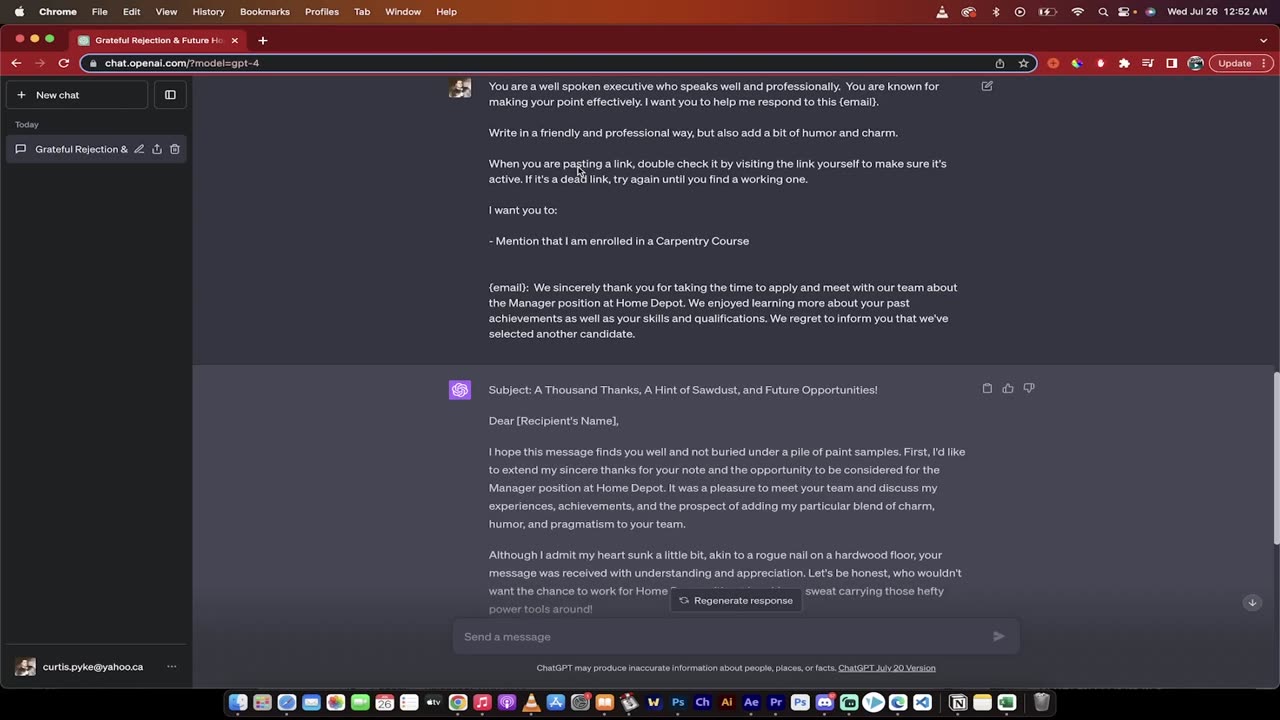This screenshot has height=720, width=1280.
Task: Open the Window menu
Action: 403,12
